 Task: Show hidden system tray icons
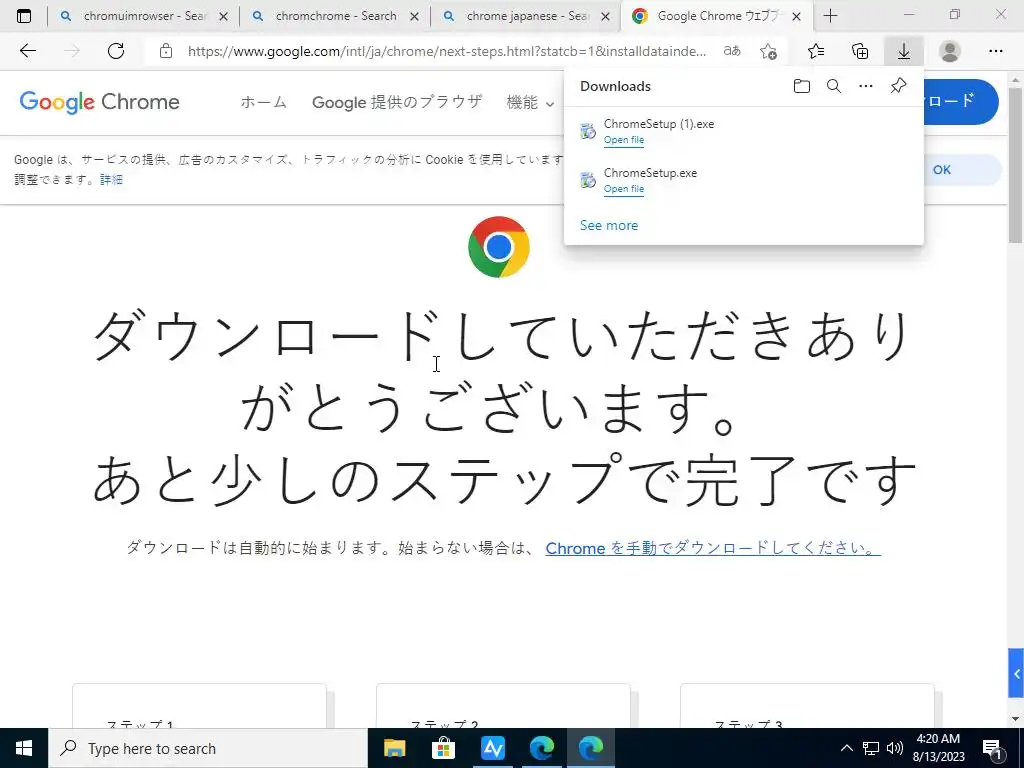point(846,748)
